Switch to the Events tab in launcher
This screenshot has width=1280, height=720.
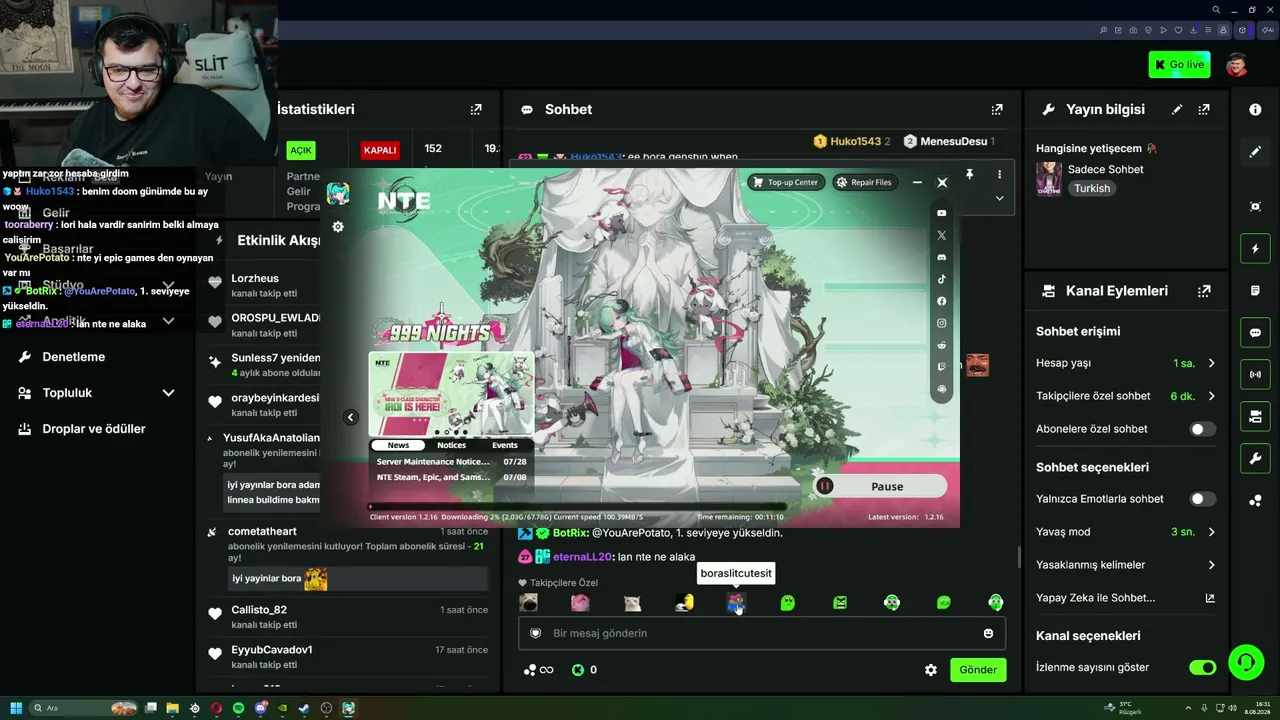pyautogui.click(x=505, y=445)
